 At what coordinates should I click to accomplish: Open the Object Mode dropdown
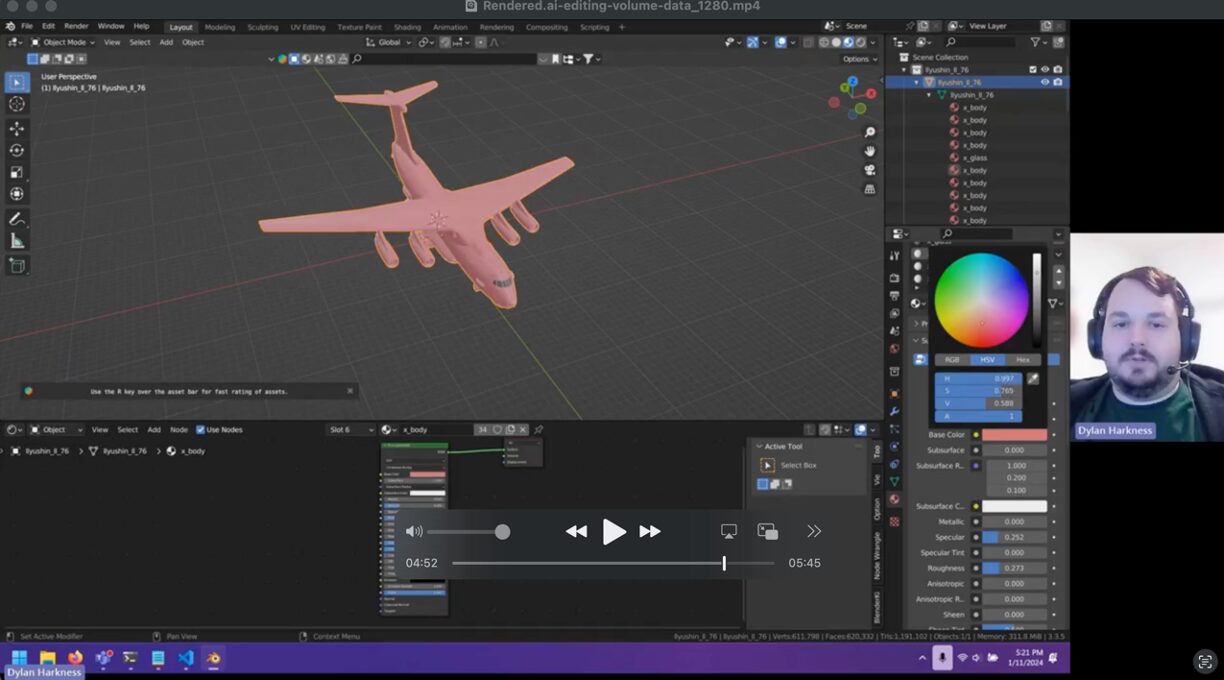pos(63,42)
